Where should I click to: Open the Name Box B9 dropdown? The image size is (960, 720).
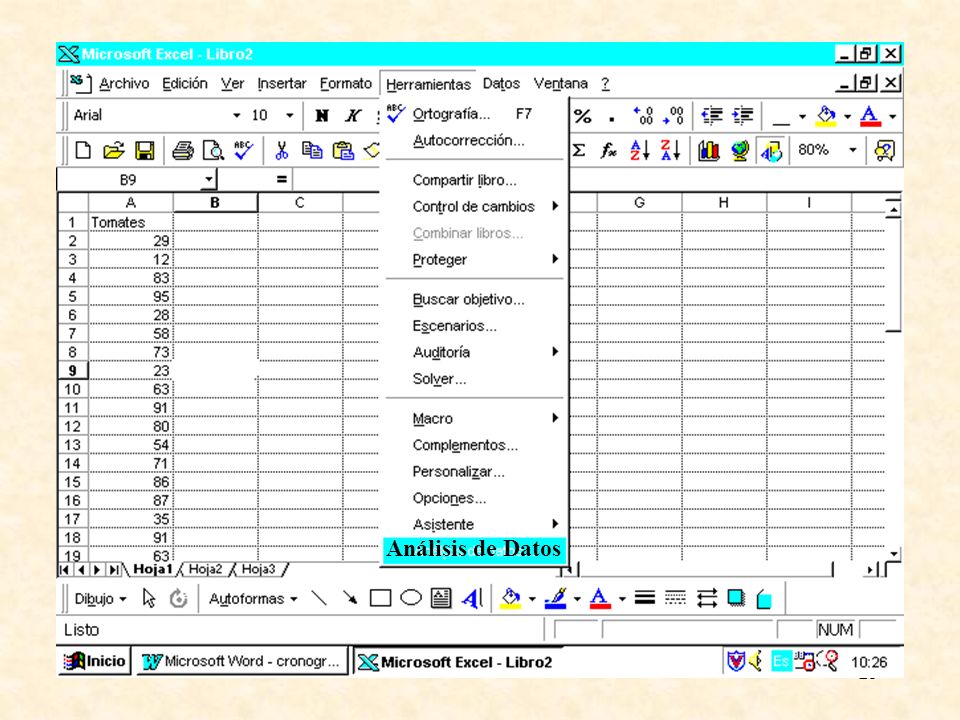click(209, 179)
